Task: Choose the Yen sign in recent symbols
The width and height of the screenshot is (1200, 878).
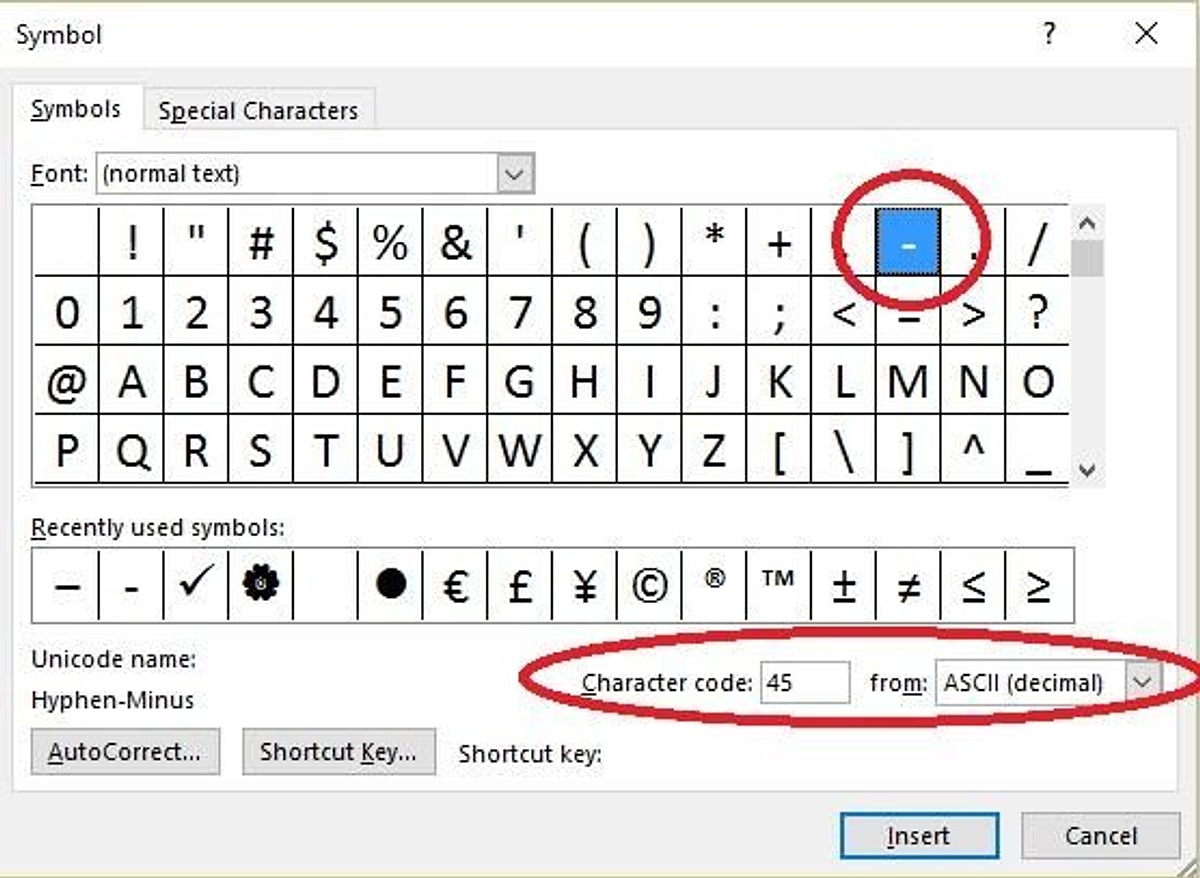Action: [585, 584]
